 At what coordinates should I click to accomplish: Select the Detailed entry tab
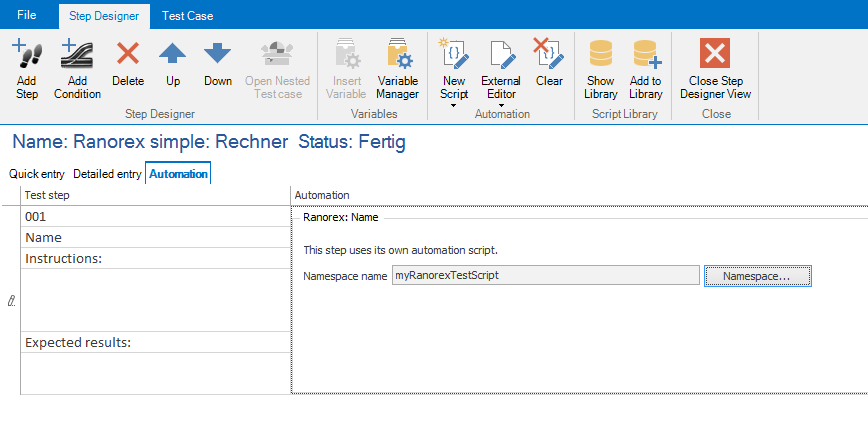(107, 174)
